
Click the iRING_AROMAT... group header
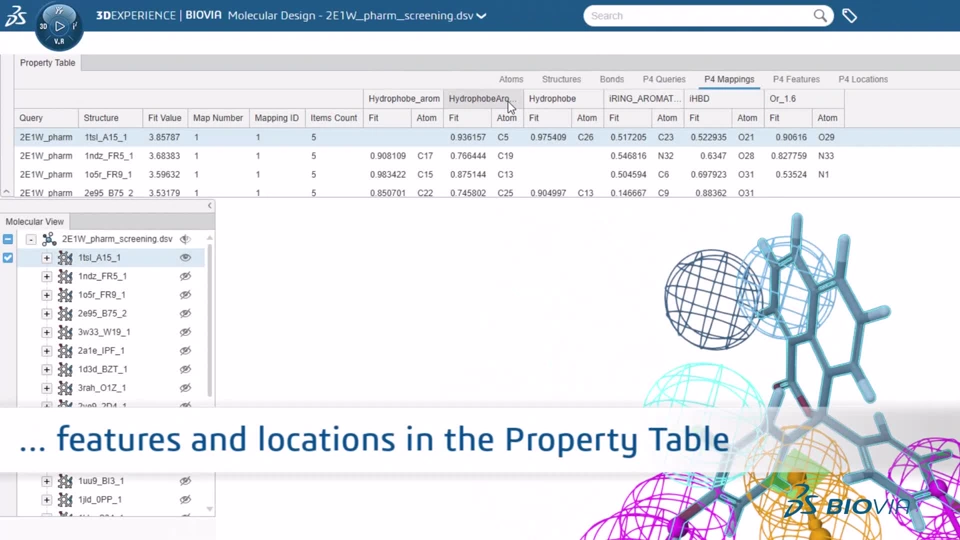(644, 99)
